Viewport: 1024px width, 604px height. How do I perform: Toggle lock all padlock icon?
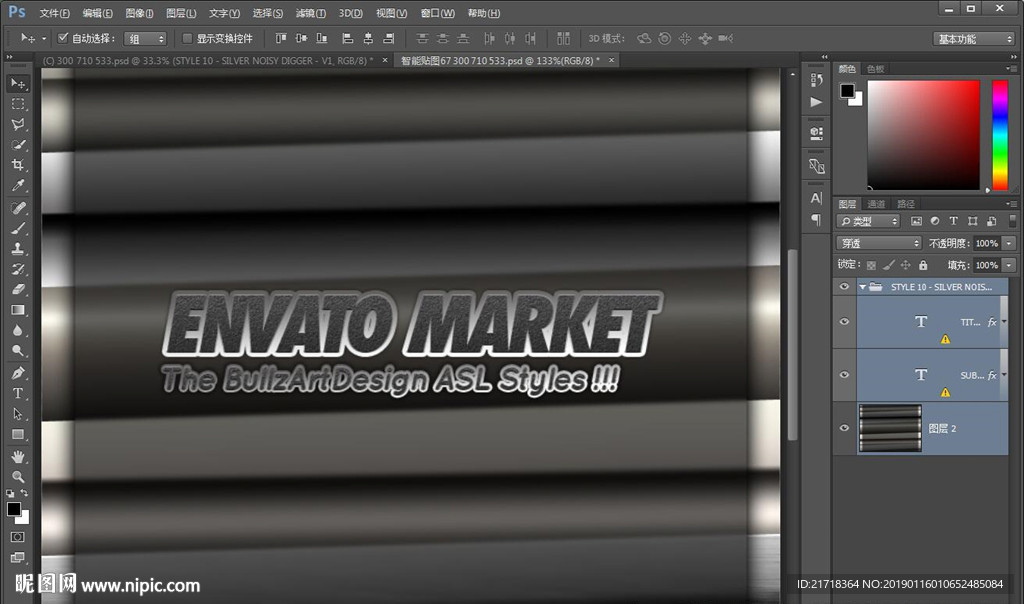(x=923, y=265)
